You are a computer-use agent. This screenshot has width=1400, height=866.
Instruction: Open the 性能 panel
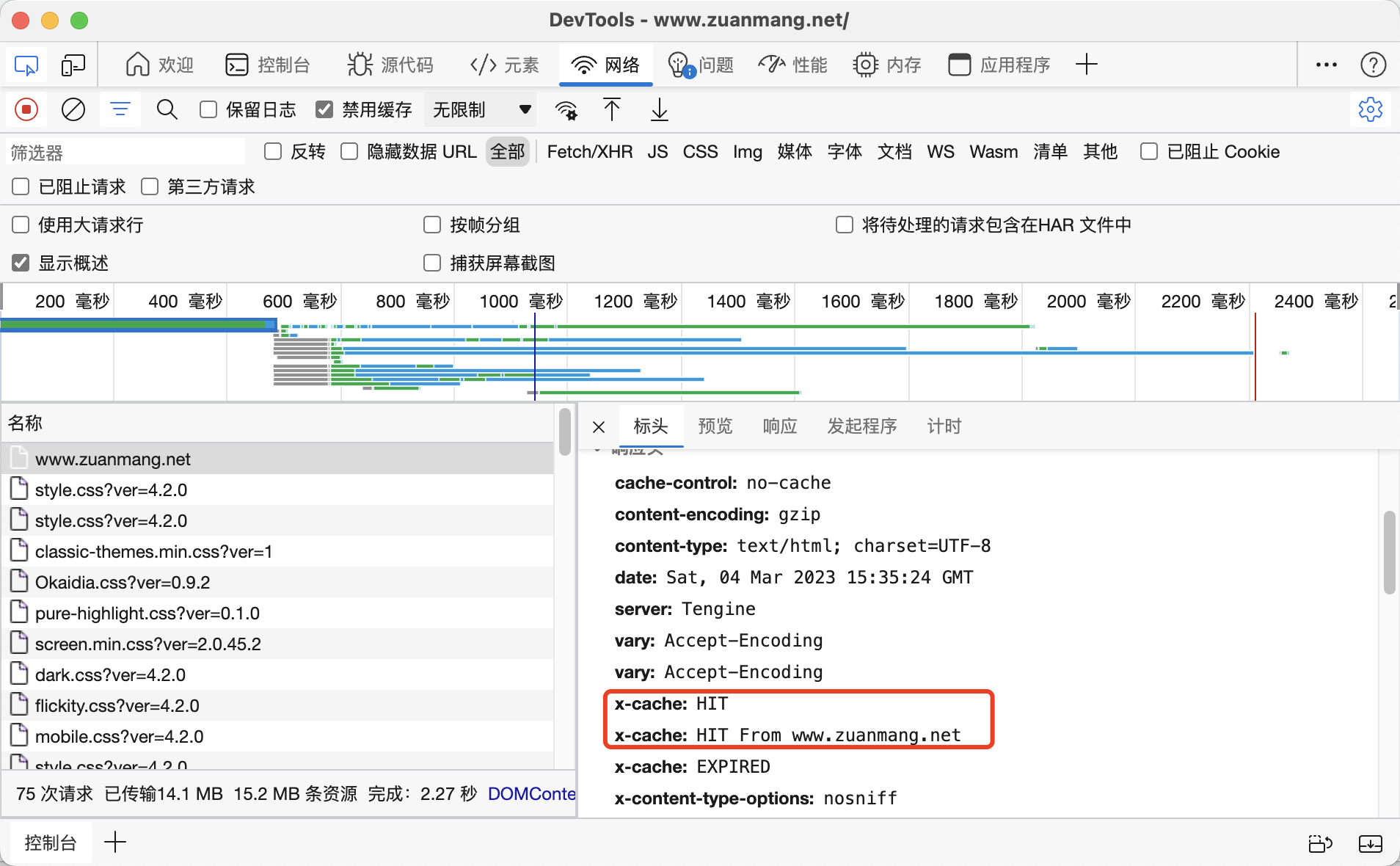point(792,65)
